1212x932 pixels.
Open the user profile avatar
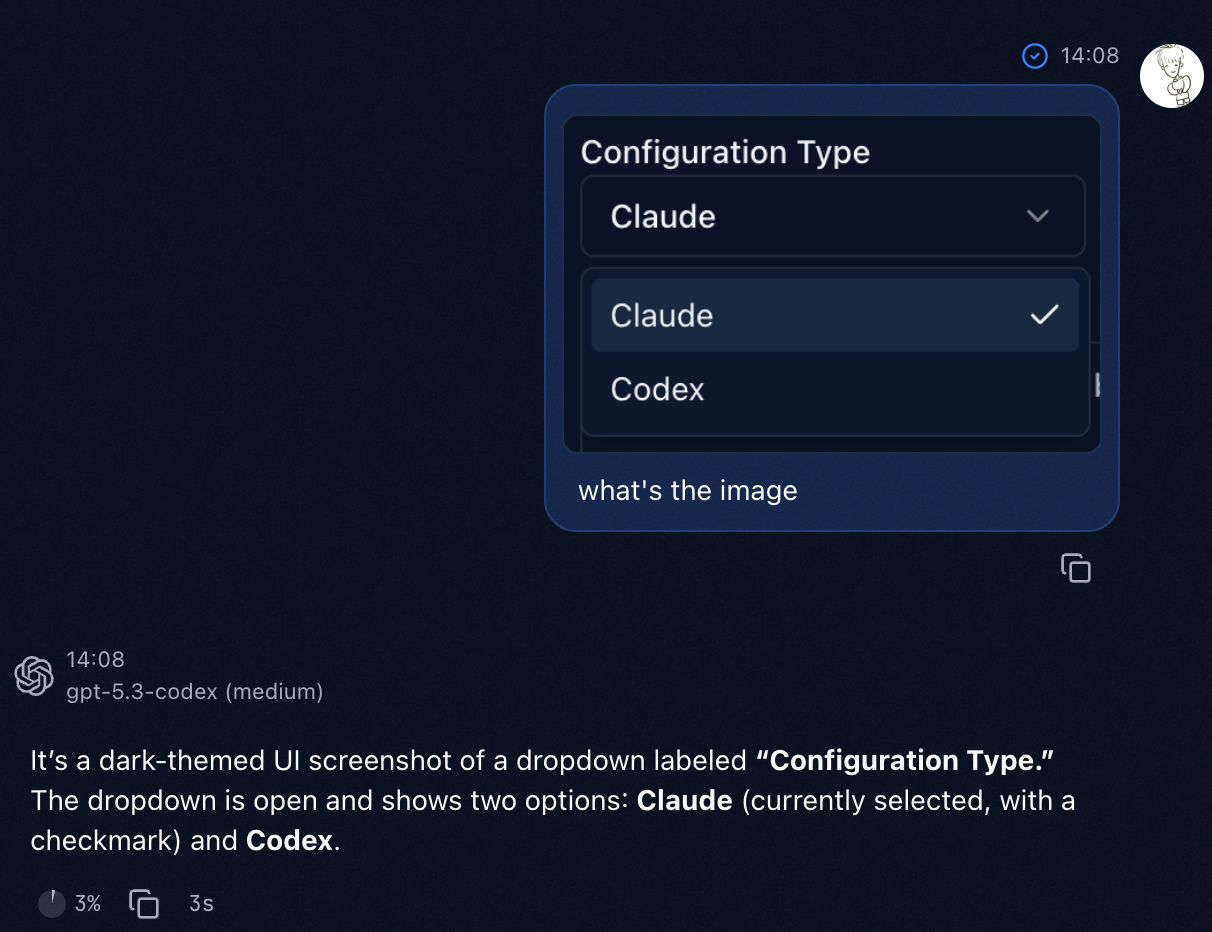pos(1171,76)
